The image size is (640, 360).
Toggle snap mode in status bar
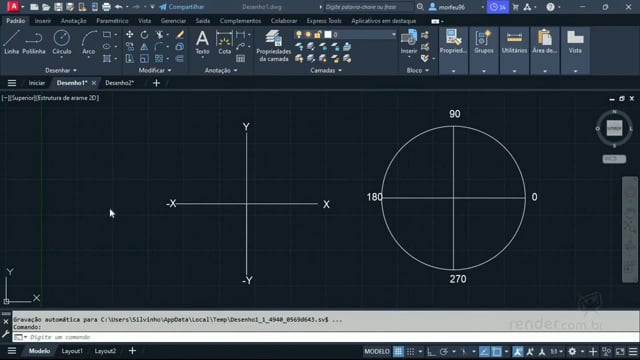(411, 351)
